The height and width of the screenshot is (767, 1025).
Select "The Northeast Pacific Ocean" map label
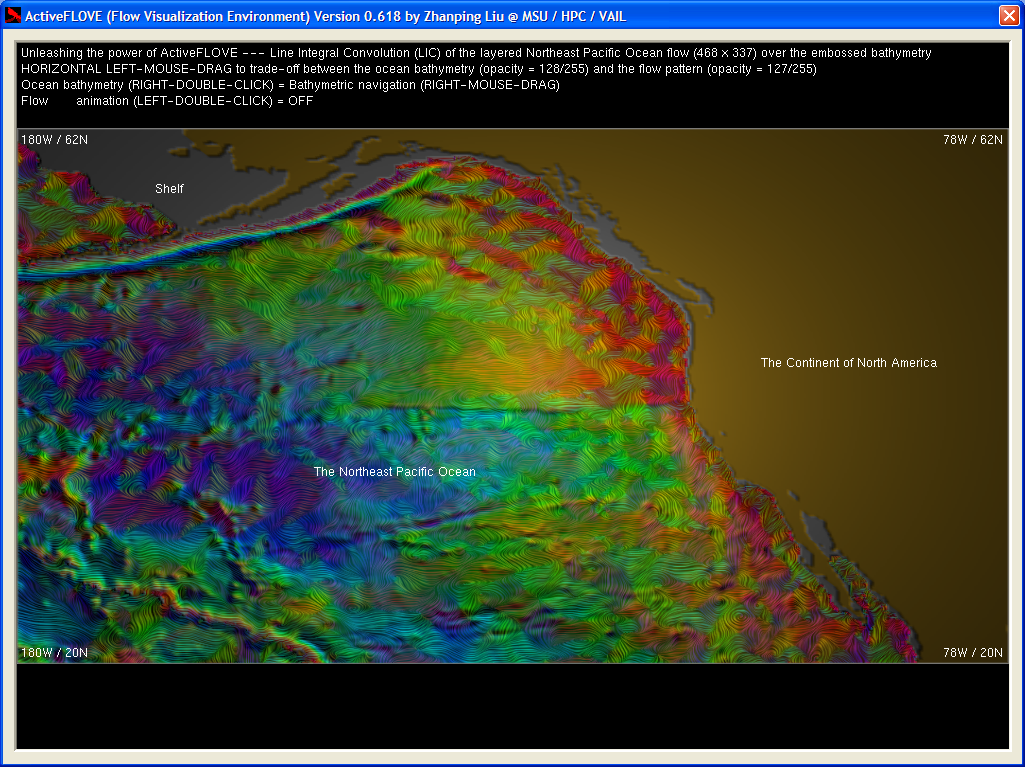click(394, 472)
